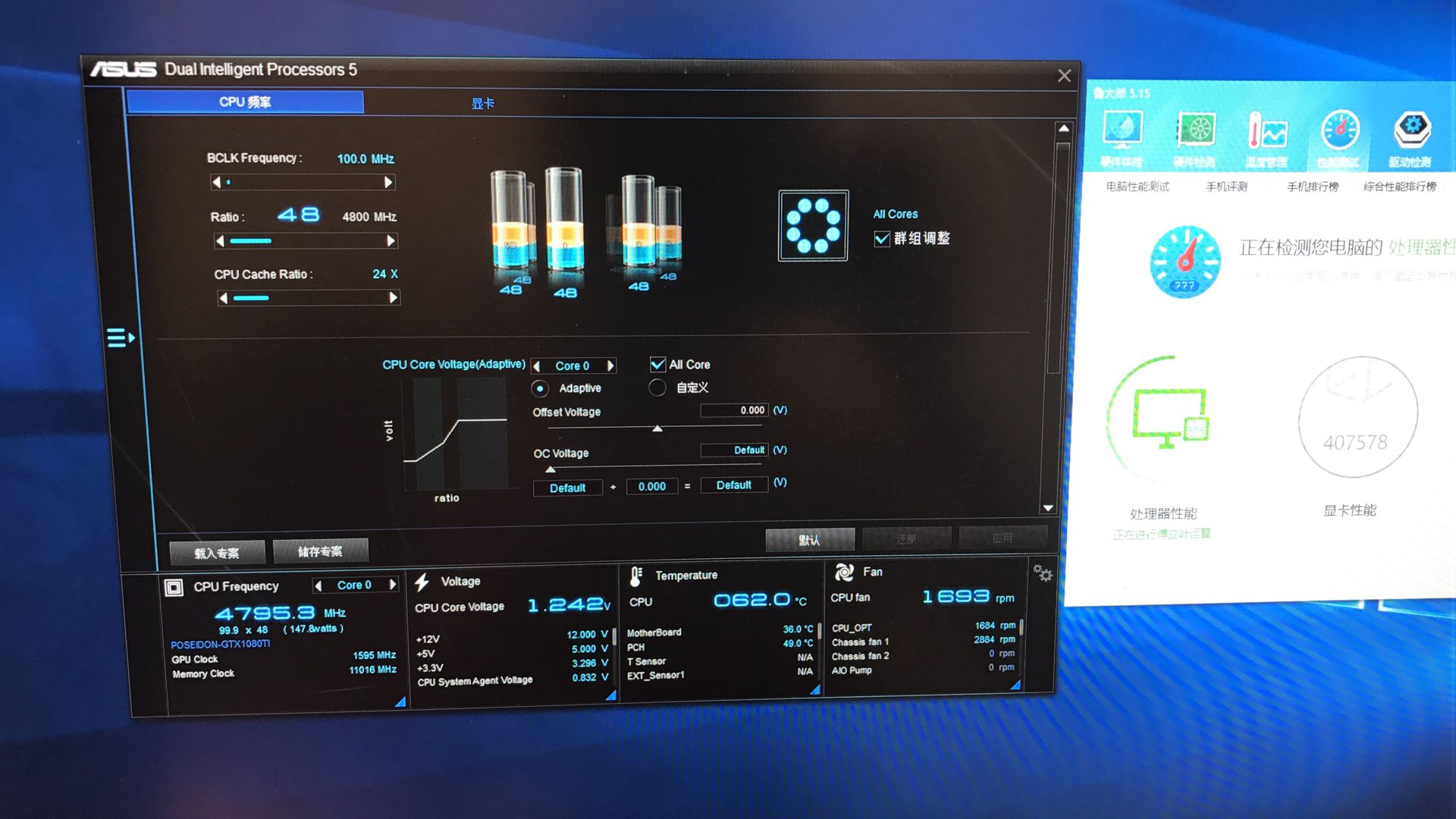Open 驱动检测 gear icon in Lu Master
This screenshot has width=1456, height=819.
pyautogui.click(x=1412, y=130)
